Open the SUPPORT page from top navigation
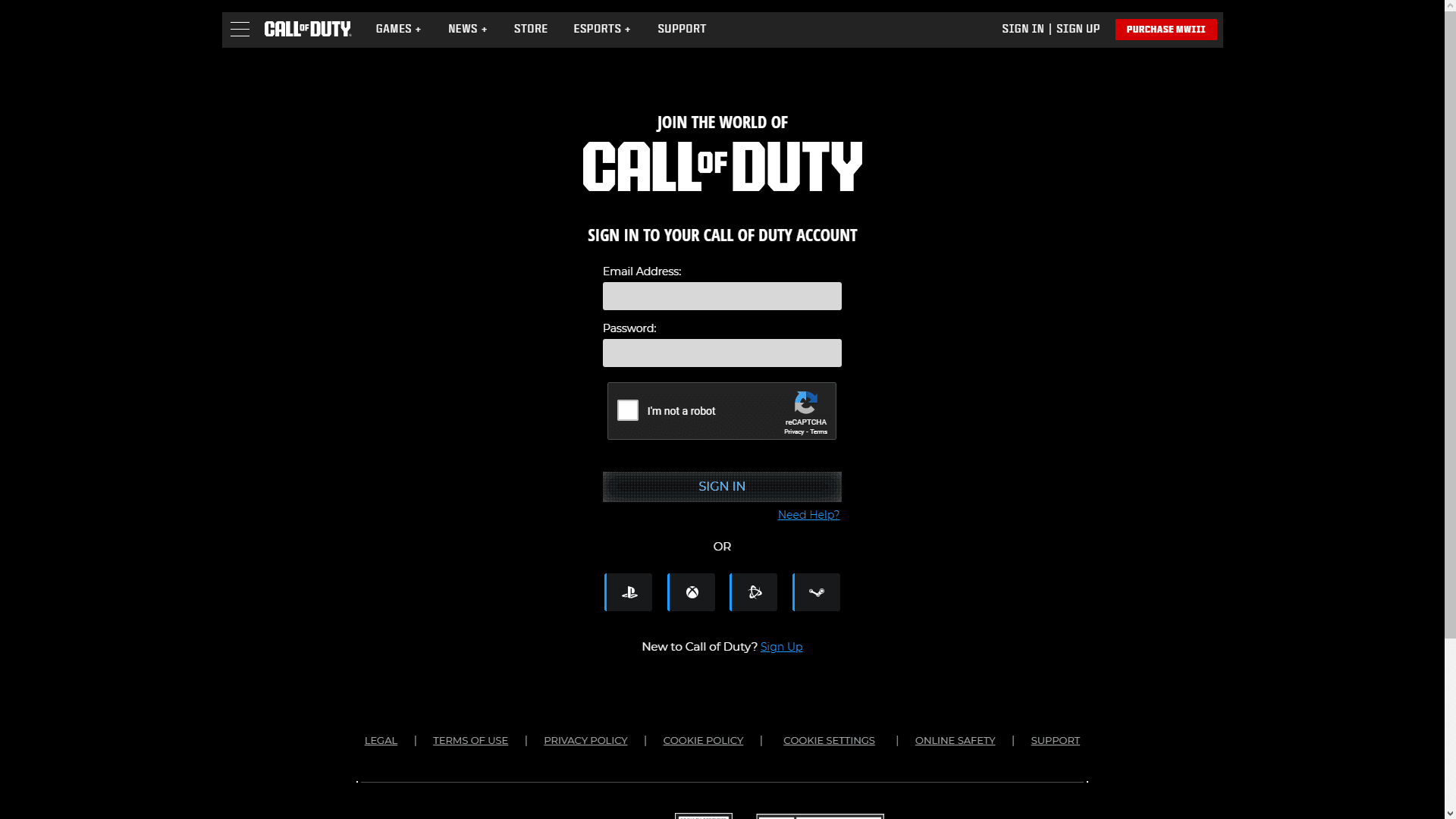The height and width of the screenshot is (819, 1456). click(681, 29)
